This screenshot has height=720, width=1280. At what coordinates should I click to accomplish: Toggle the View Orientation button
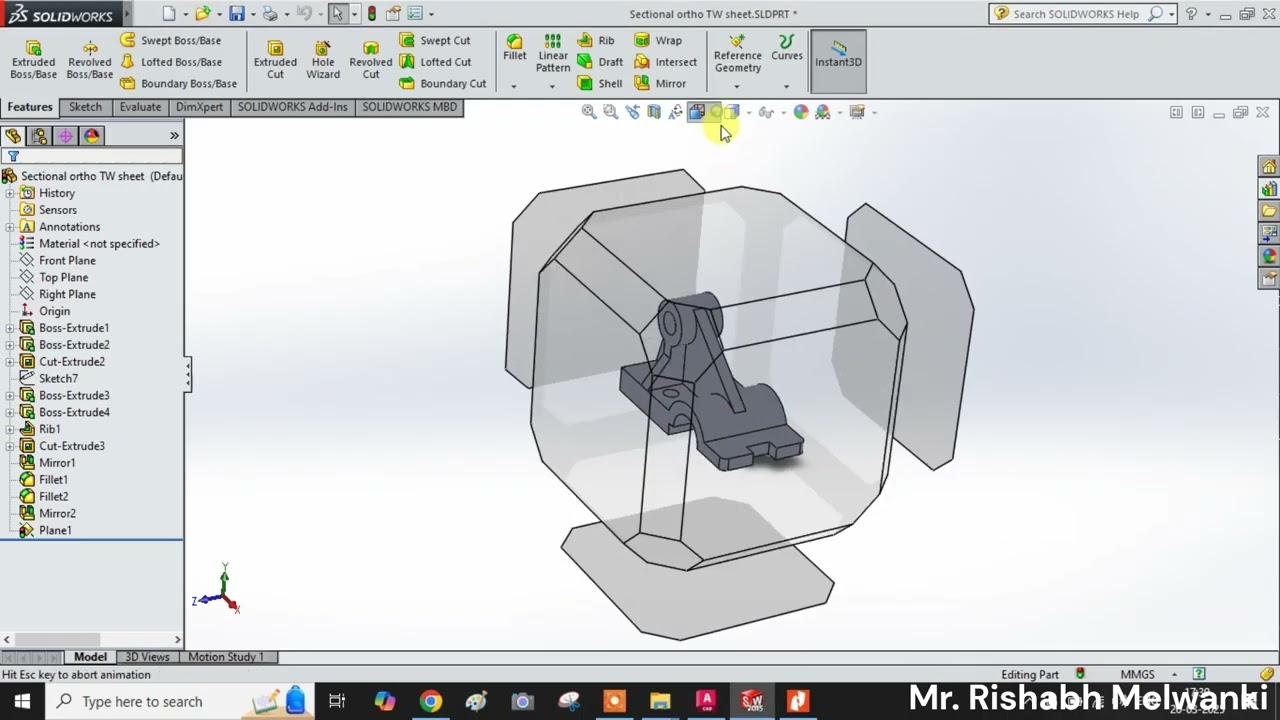[x=697, y=112]
